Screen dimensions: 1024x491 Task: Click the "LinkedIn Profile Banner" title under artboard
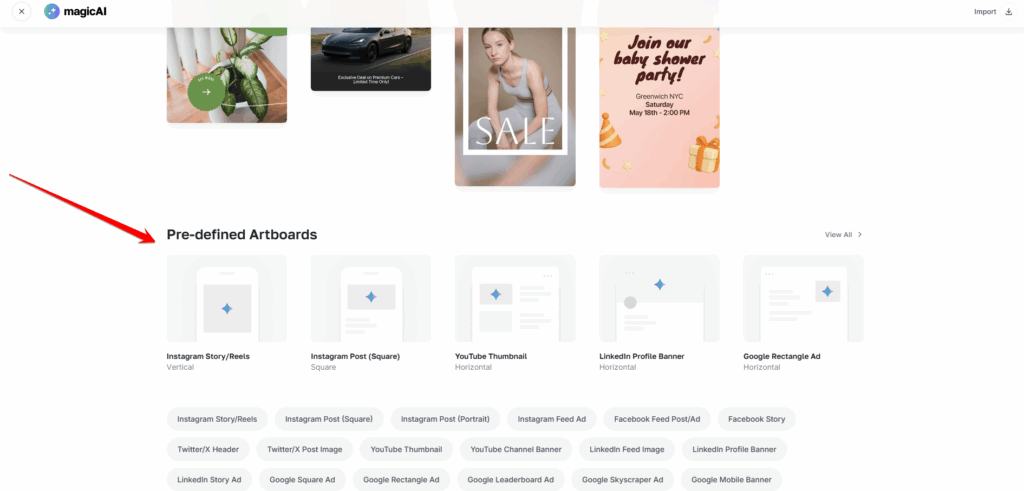(x=642, y=356)
